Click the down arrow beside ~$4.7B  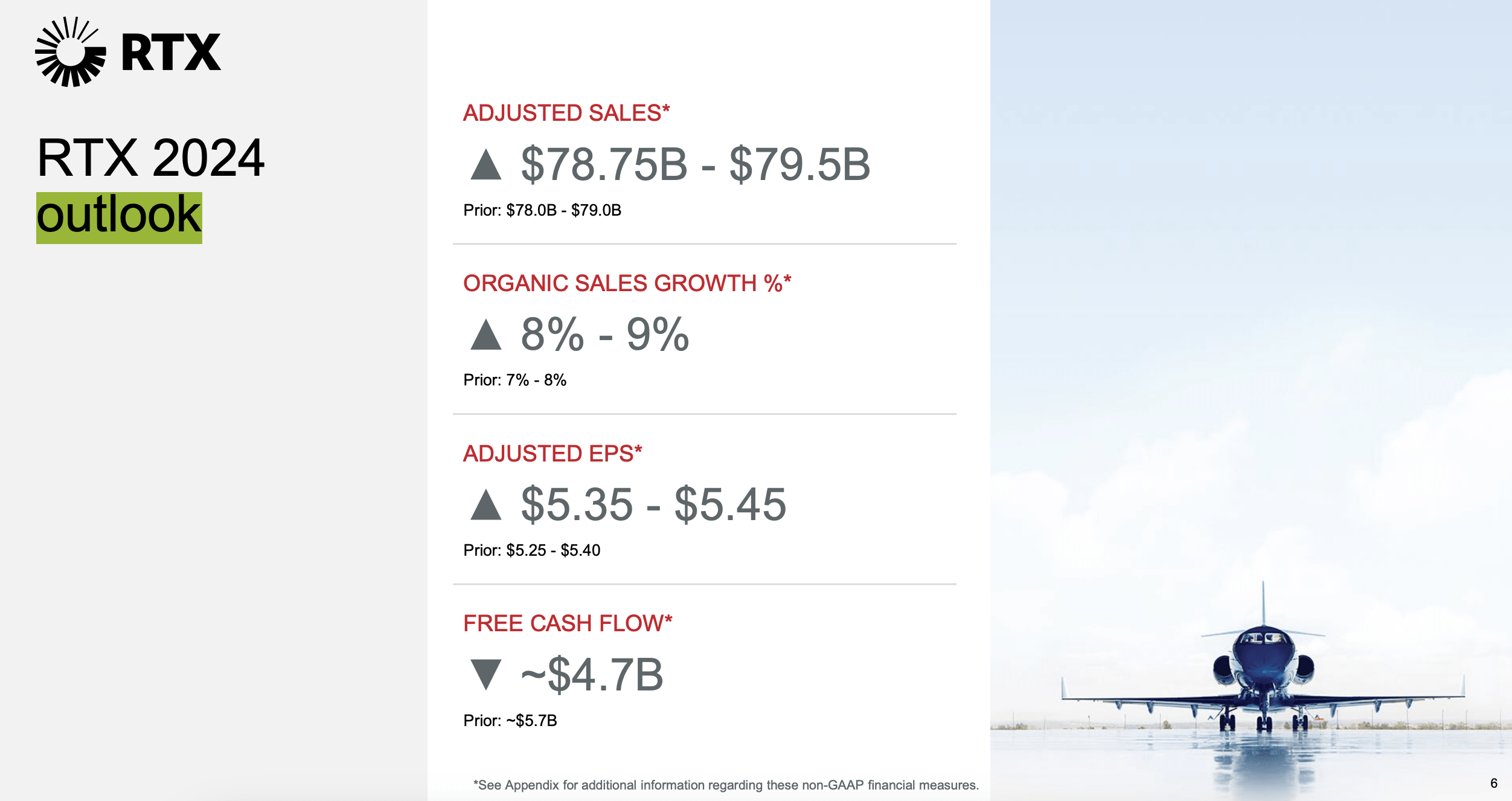click(x=486, y=674)
